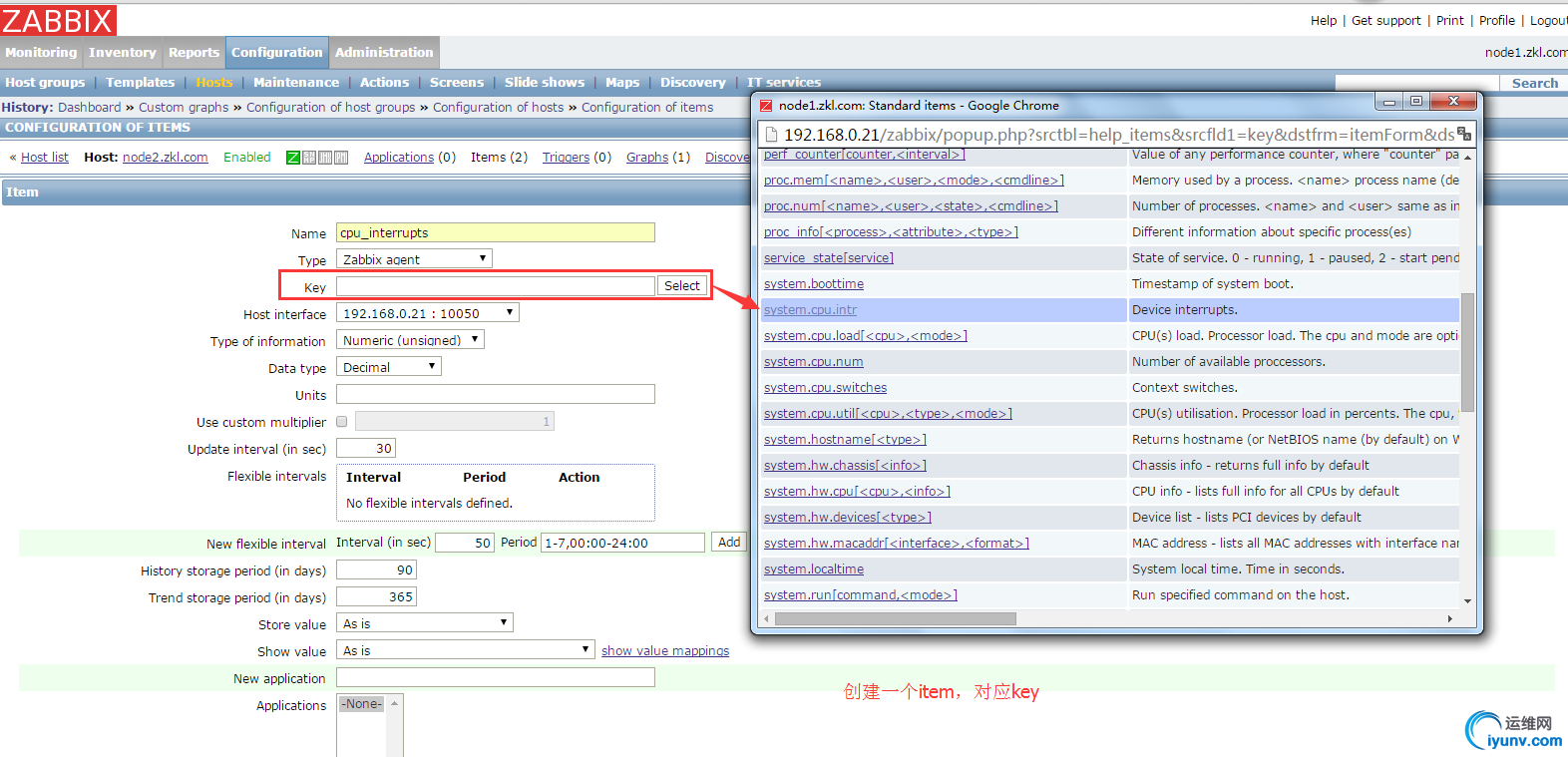Click the page icon in popup address bar

pyautogui.click(x=769, y=135)
